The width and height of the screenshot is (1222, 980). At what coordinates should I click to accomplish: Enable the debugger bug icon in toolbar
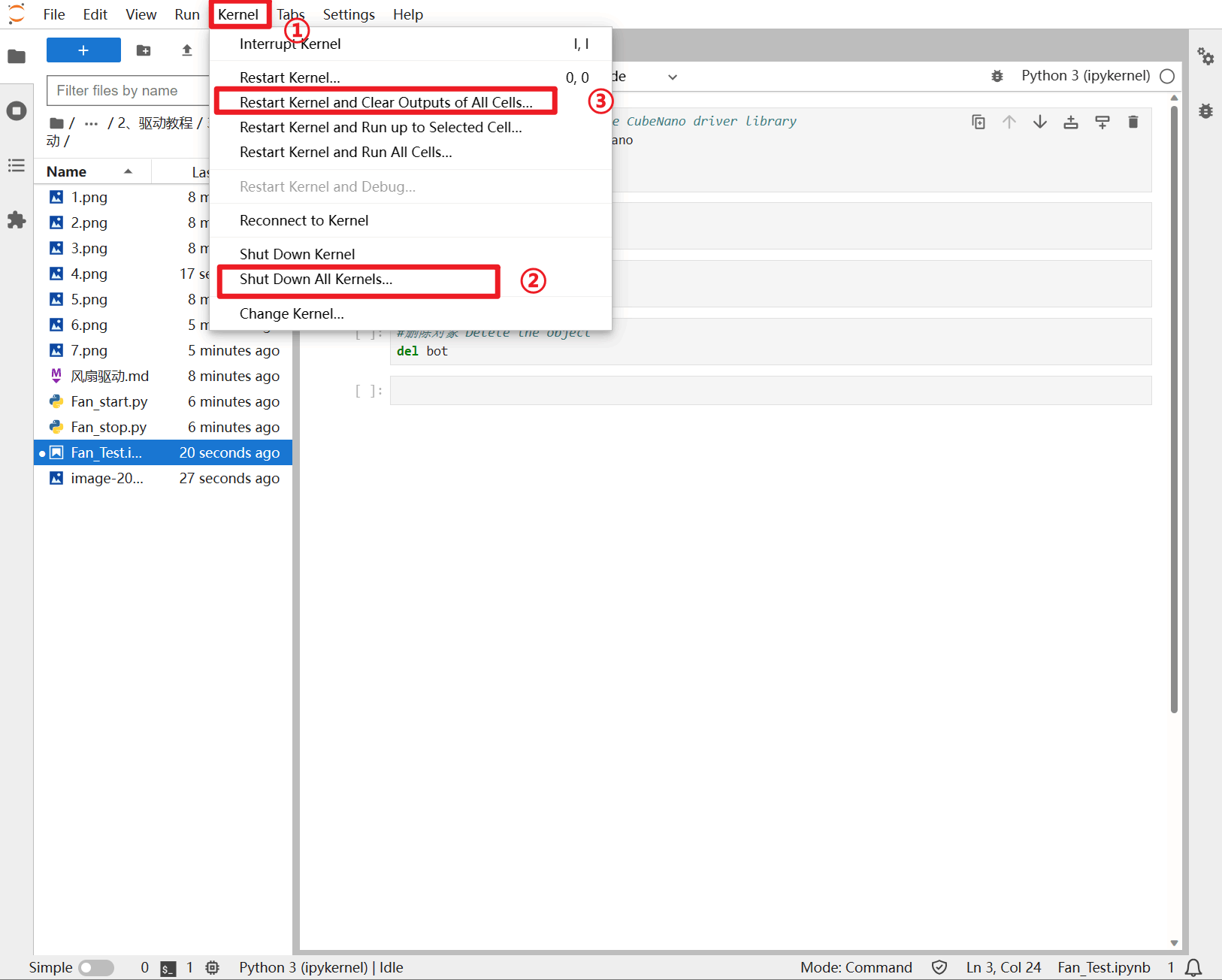tap(997, 76)
